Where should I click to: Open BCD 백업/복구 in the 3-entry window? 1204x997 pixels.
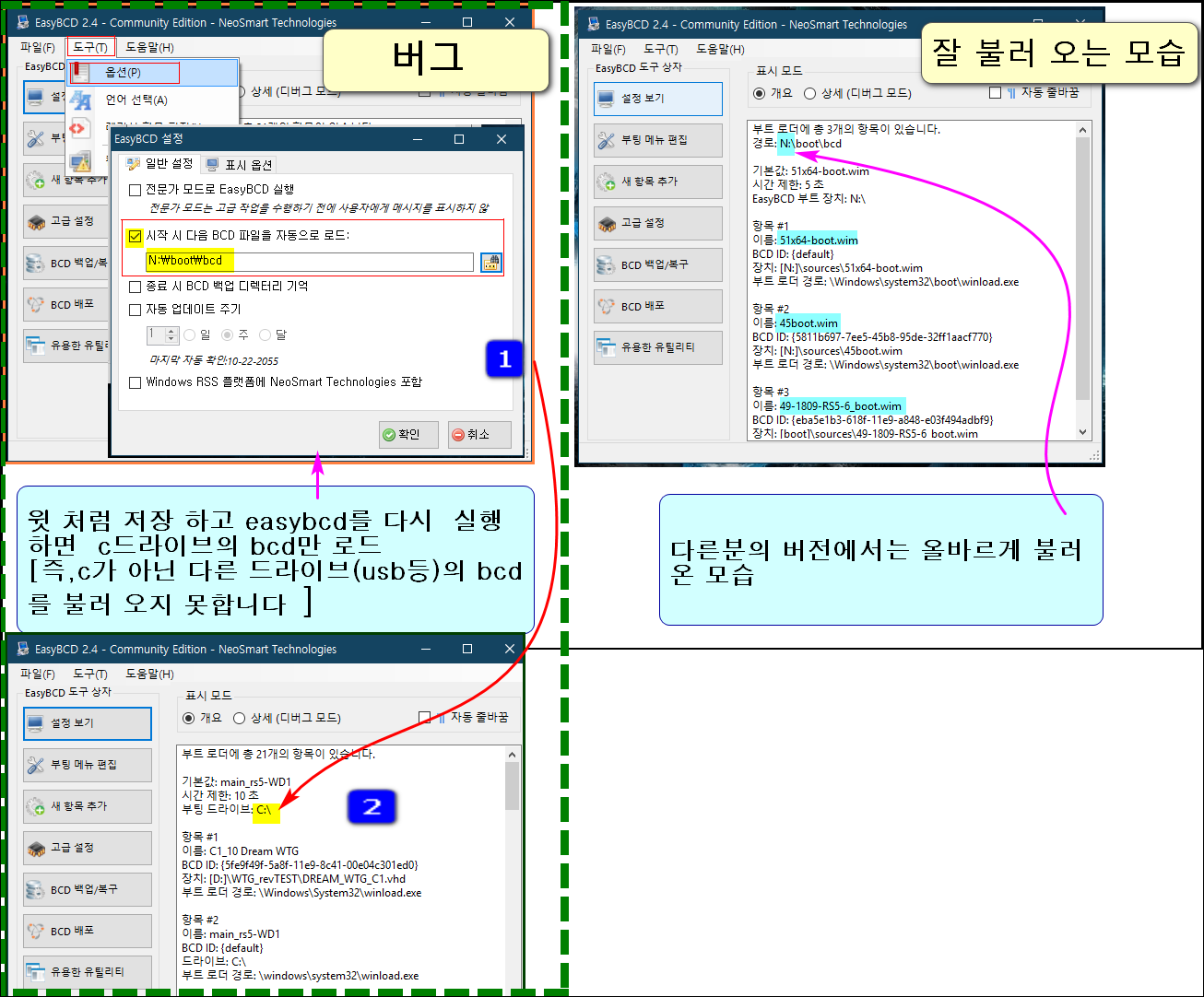click(x=658, y=264)
